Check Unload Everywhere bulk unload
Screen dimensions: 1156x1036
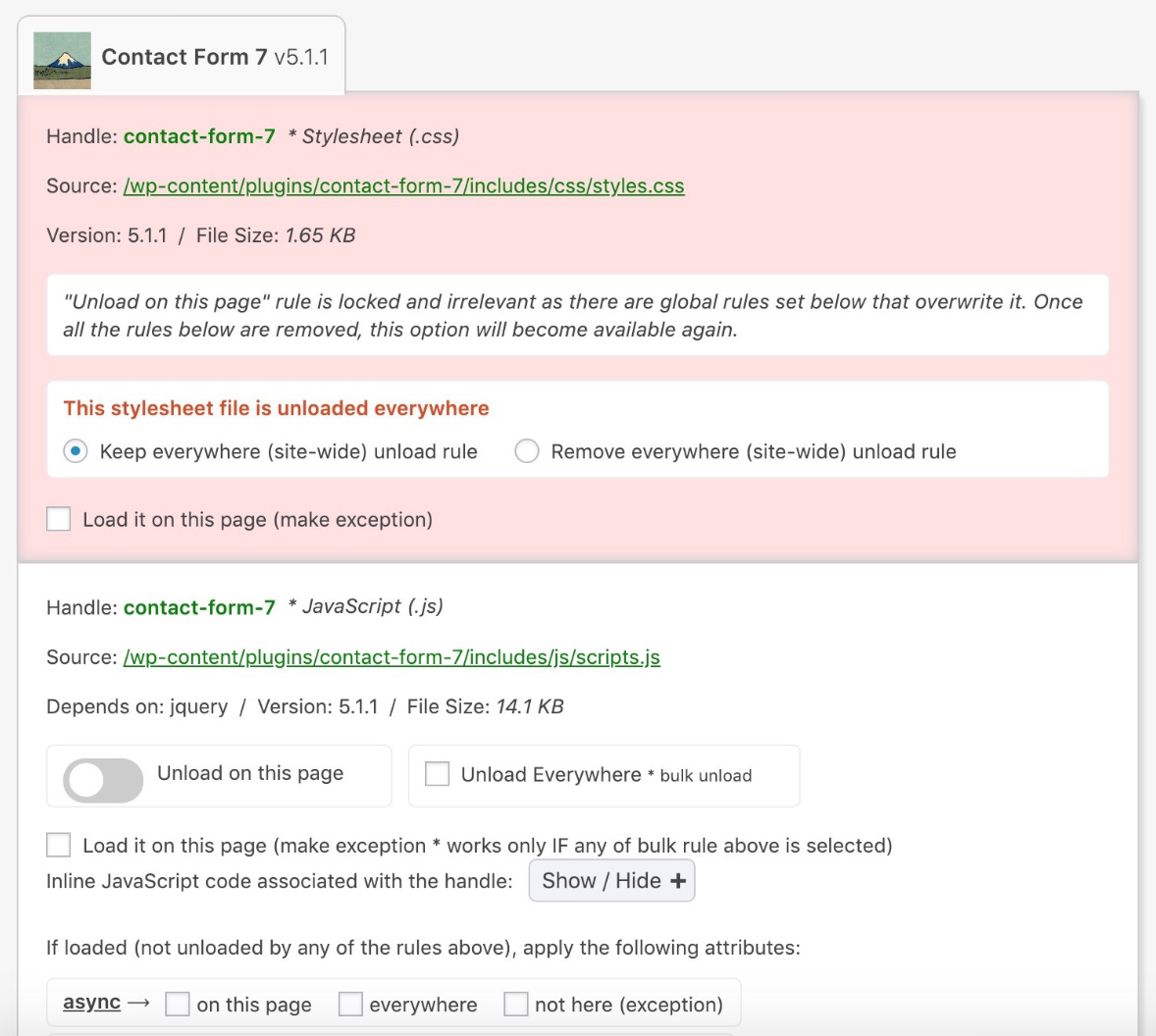click(437, 774)
